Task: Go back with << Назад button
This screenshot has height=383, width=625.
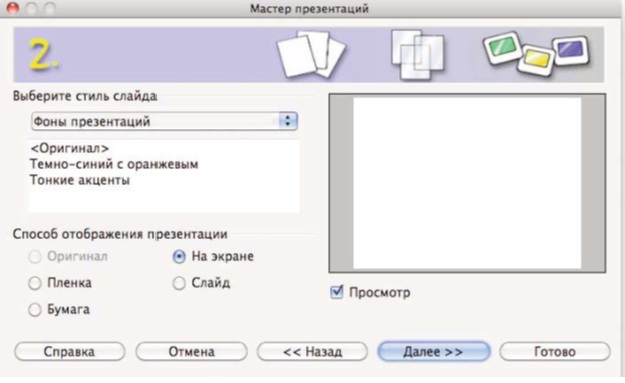Action: 312,352
